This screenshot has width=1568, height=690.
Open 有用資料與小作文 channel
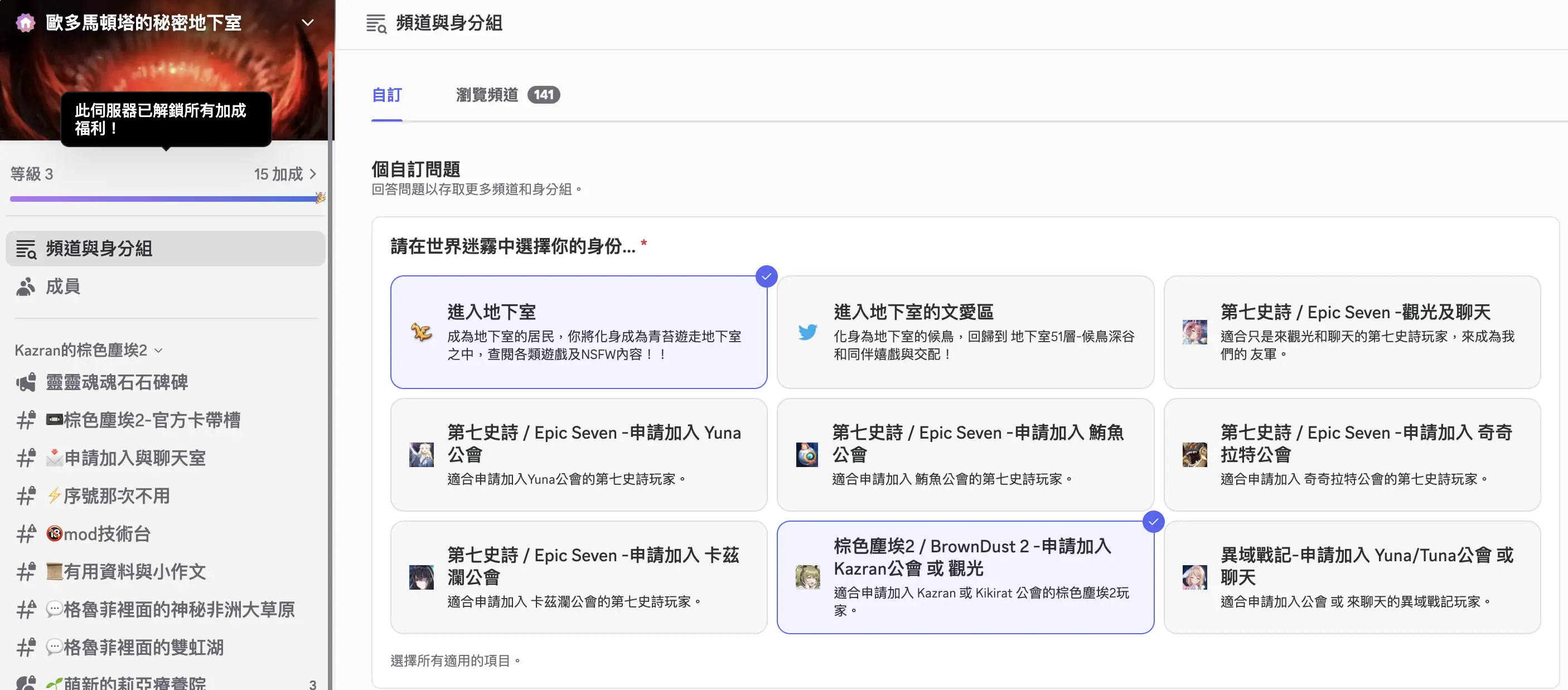click(166, 571)
